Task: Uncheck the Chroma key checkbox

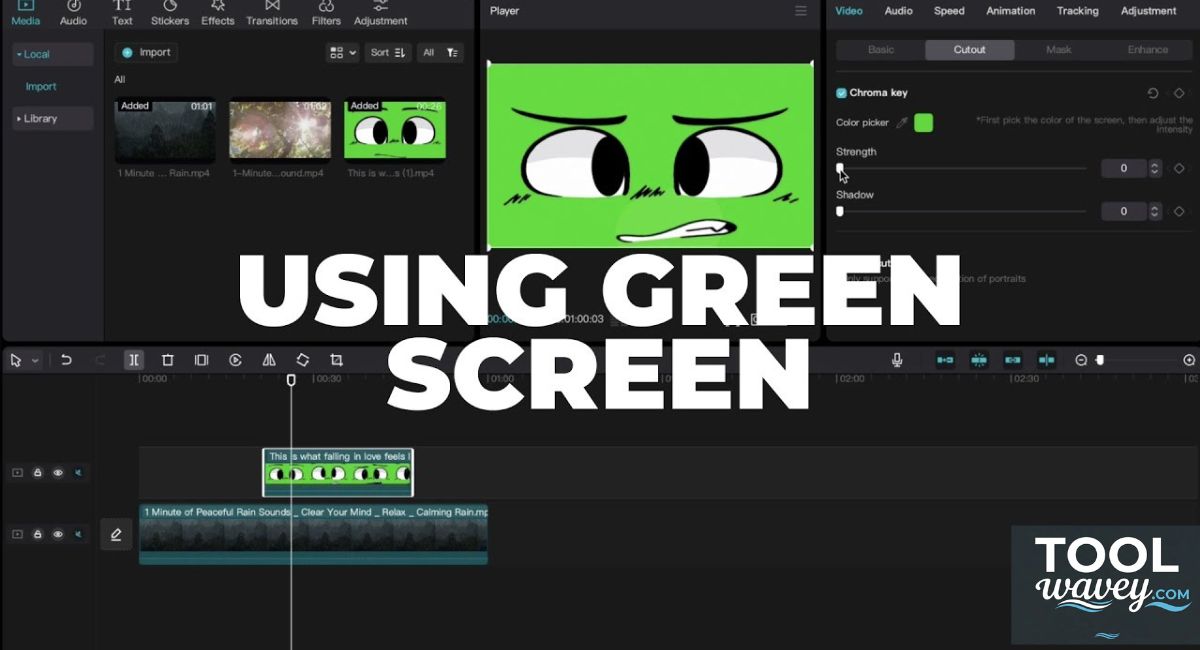Action: (x=841, y=93)
